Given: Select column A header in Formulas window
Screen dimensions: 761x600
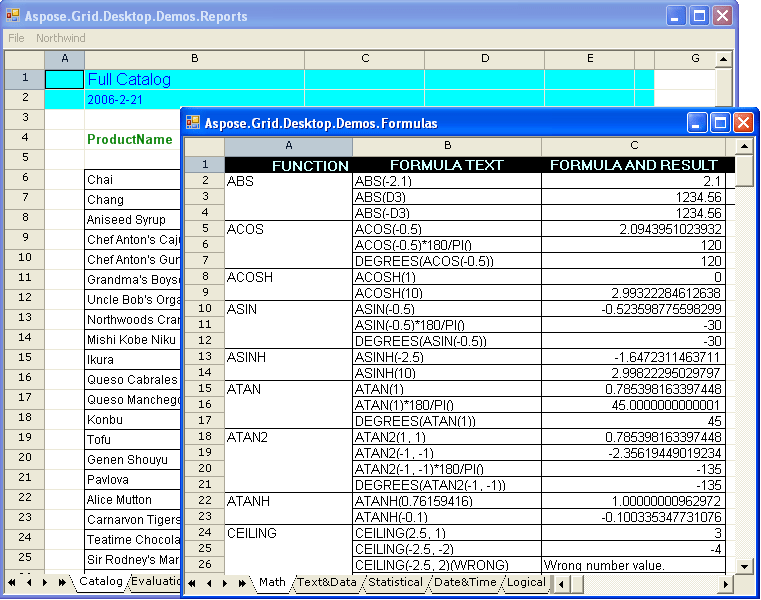Looking at the screenshot, I should (289, 145).
